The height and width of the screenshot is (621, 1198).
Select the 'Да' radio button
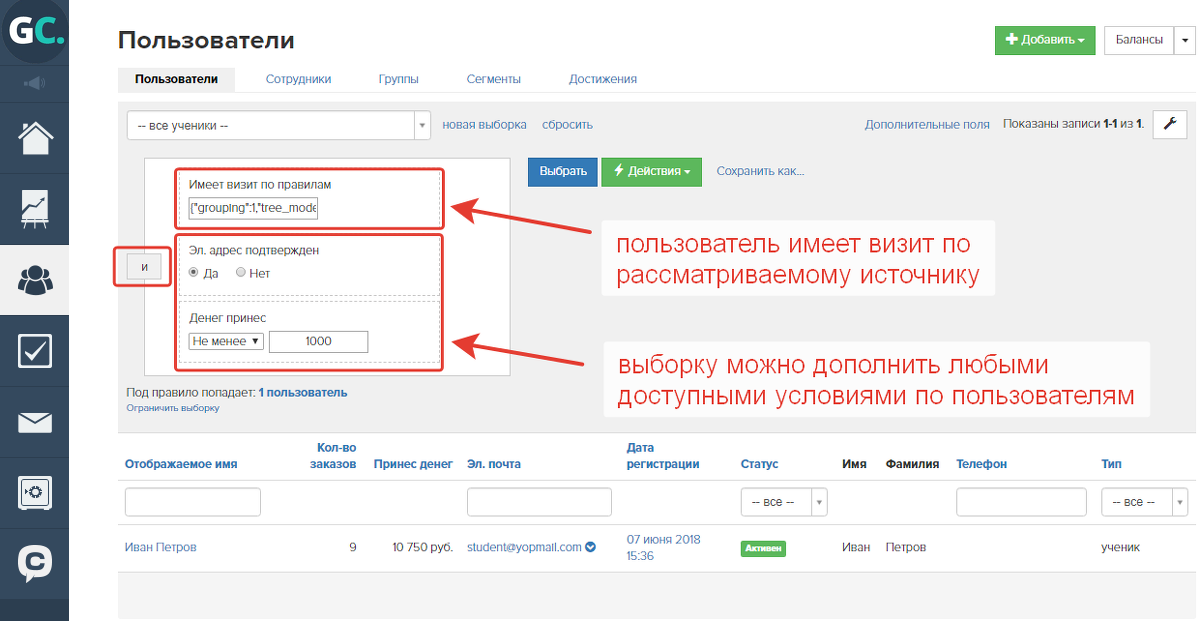(x=195, y=273)
